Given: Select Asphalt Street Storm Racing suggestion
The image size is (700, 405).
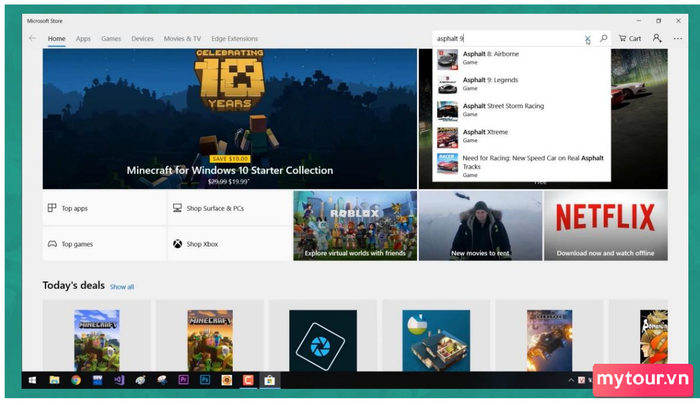Looking at the screenshot, I should 521,111.
